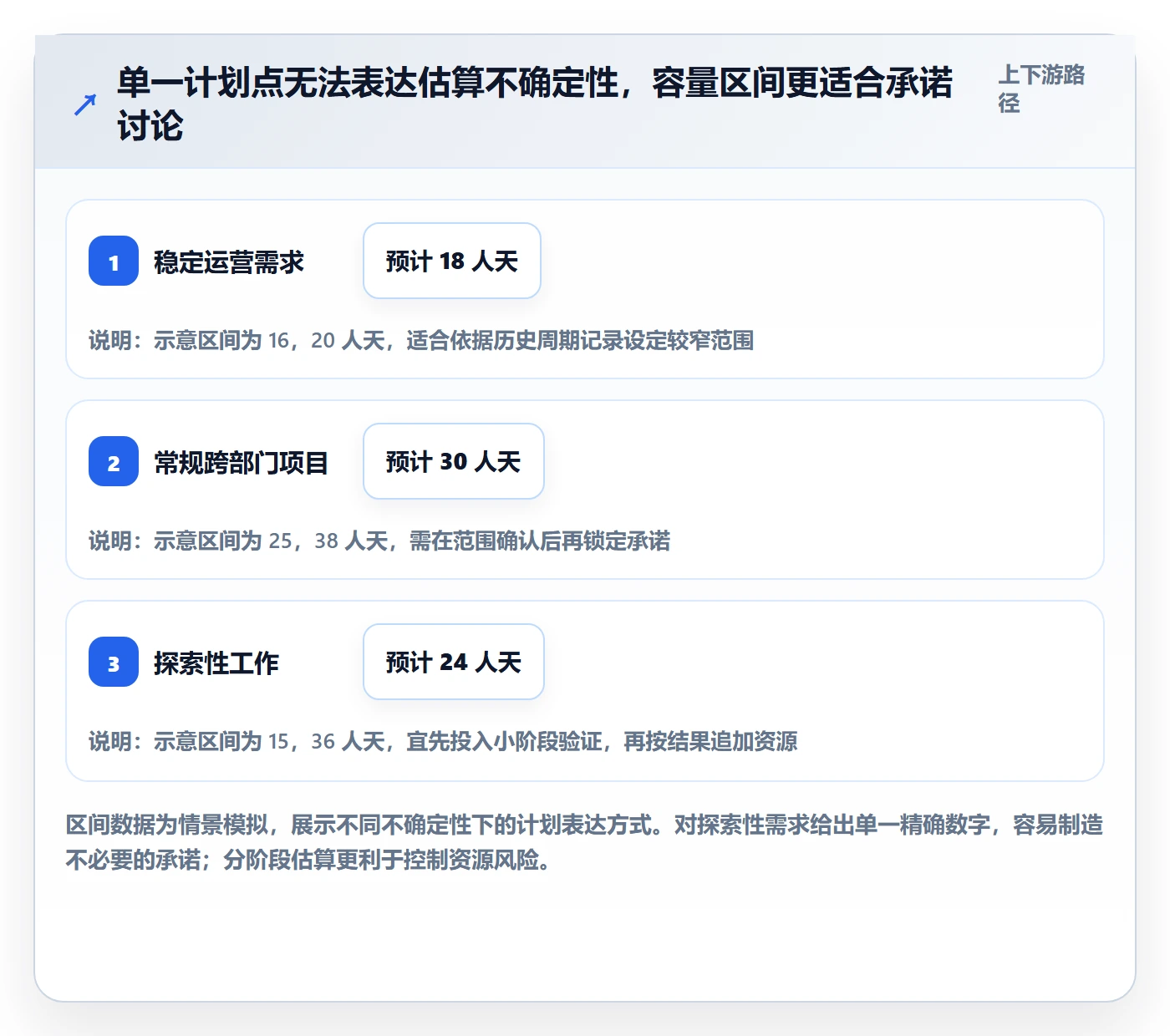Click the note mentioning 25，38 人天
The height and width of the screenshot is (1036, 1170).
point(379,541)
